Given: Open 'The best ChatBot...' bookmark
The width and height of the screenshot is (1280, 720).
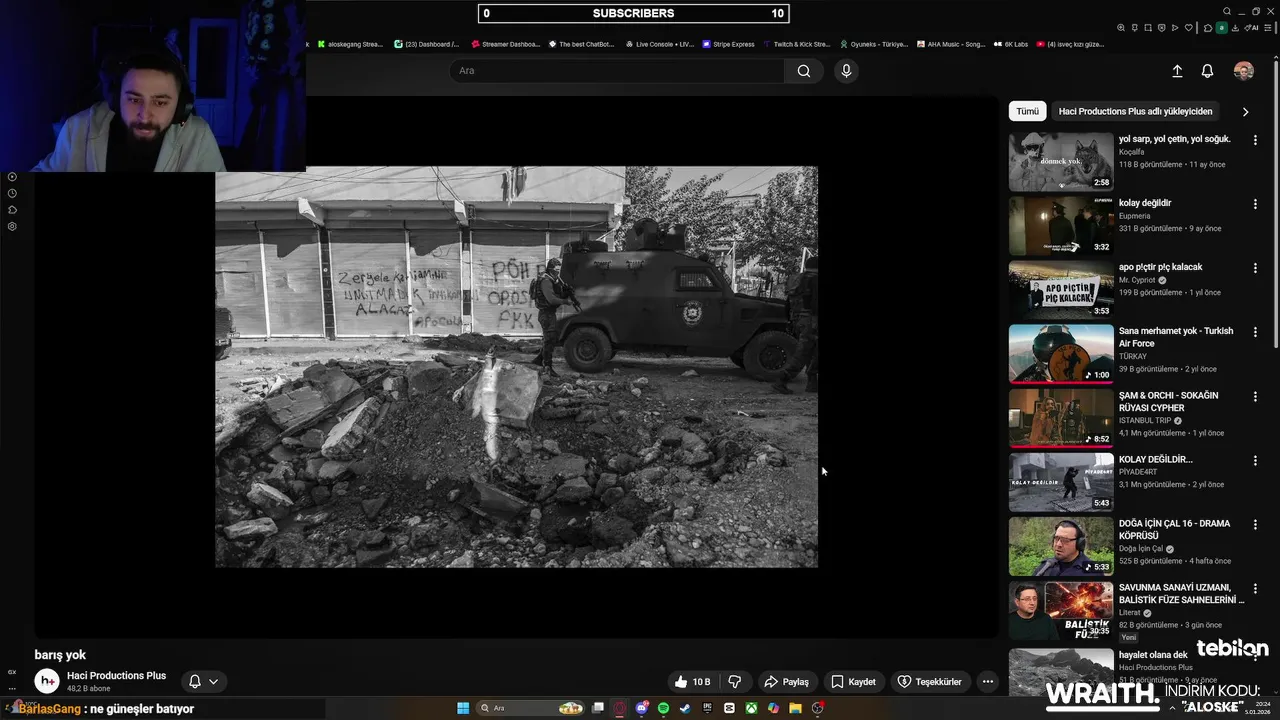Looking at the screenshot, I should [x=581, y=44].
